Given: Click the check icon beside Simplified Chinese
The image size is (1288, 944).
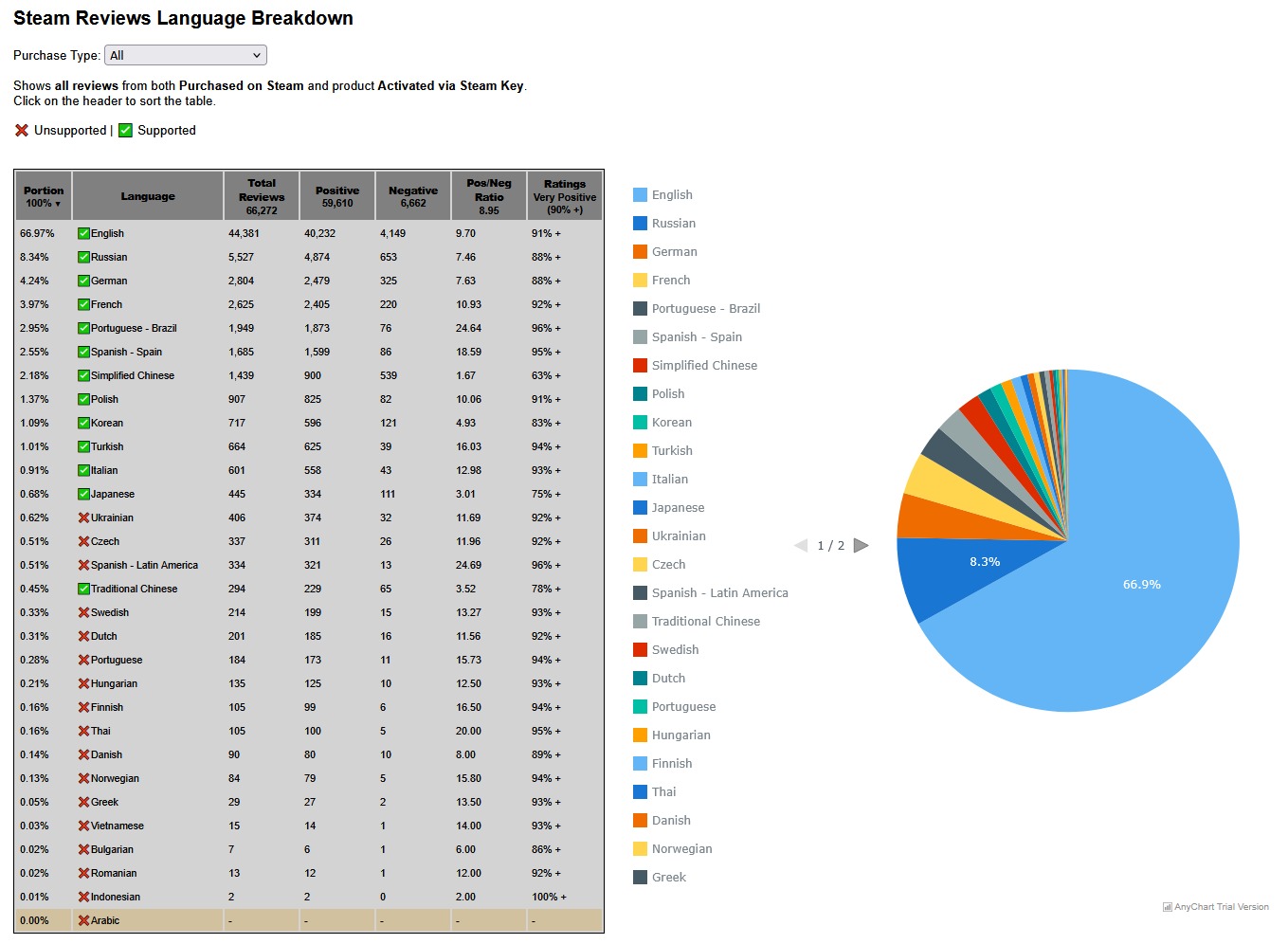Looking at the screenshot, I should (83, 375).
